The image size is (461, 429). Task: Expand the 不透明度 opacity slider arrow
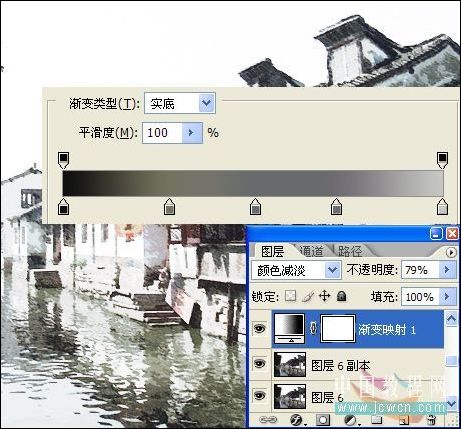447,269
